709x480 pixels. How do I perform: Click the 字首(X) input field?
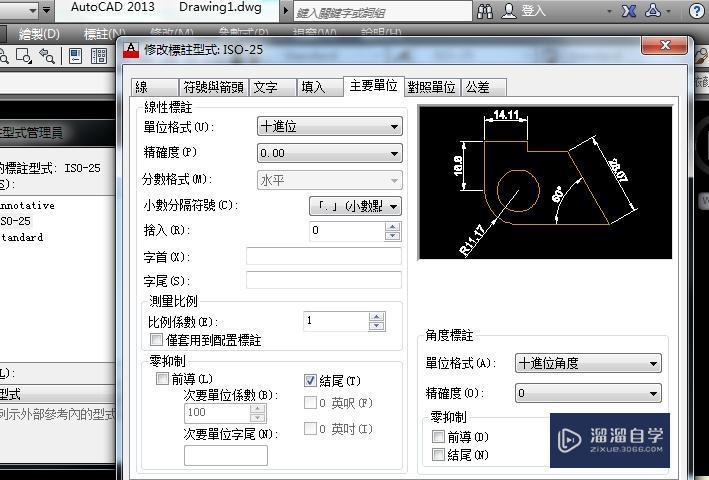324,256
